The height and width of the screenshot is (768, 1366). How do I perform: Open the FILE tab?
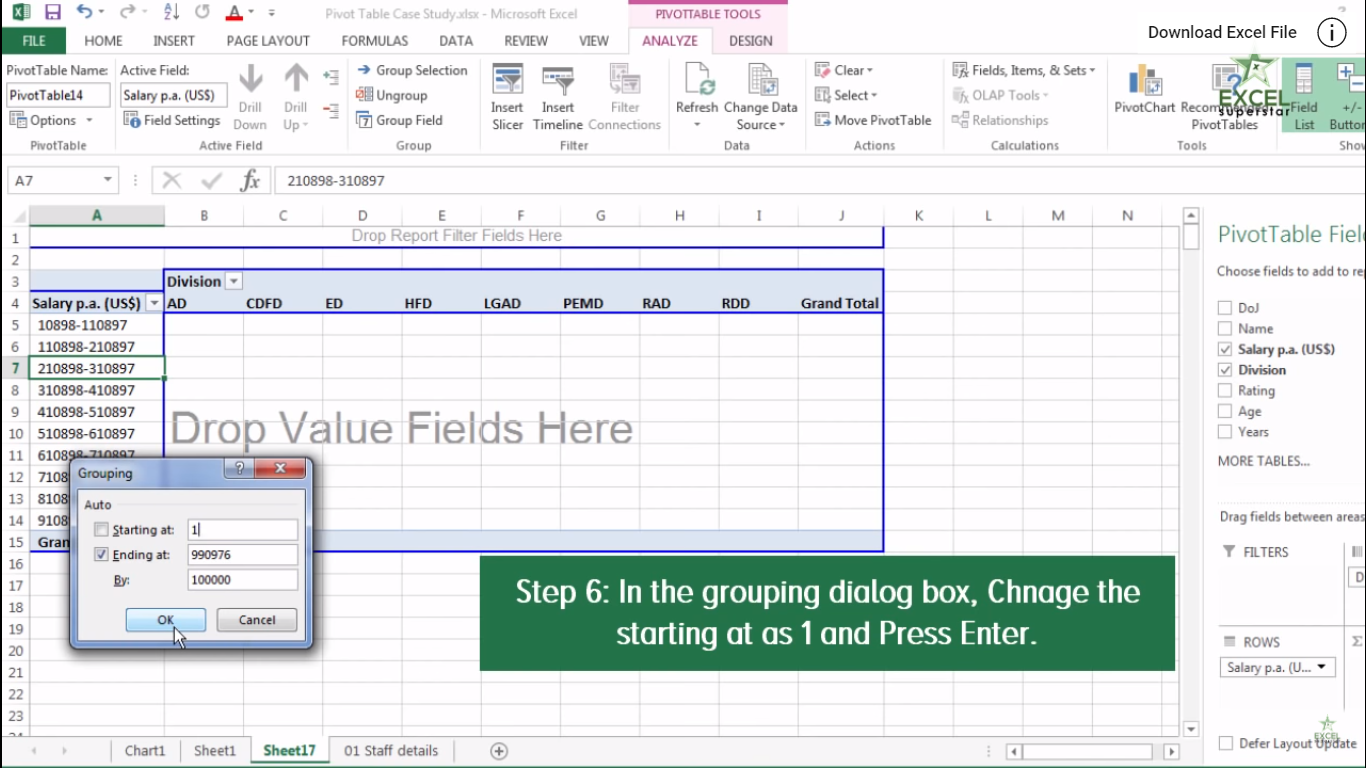(34, 41)
